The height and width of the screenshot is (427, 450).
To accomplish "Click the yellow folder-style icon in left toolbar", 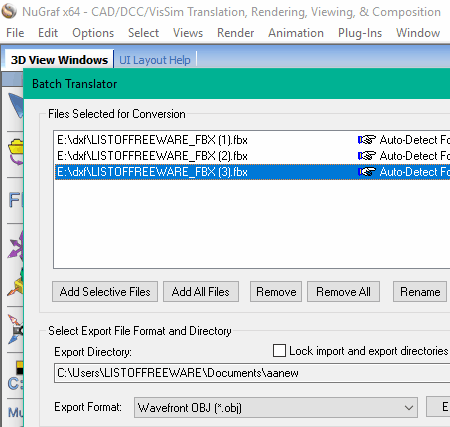I will coord(16,151).
